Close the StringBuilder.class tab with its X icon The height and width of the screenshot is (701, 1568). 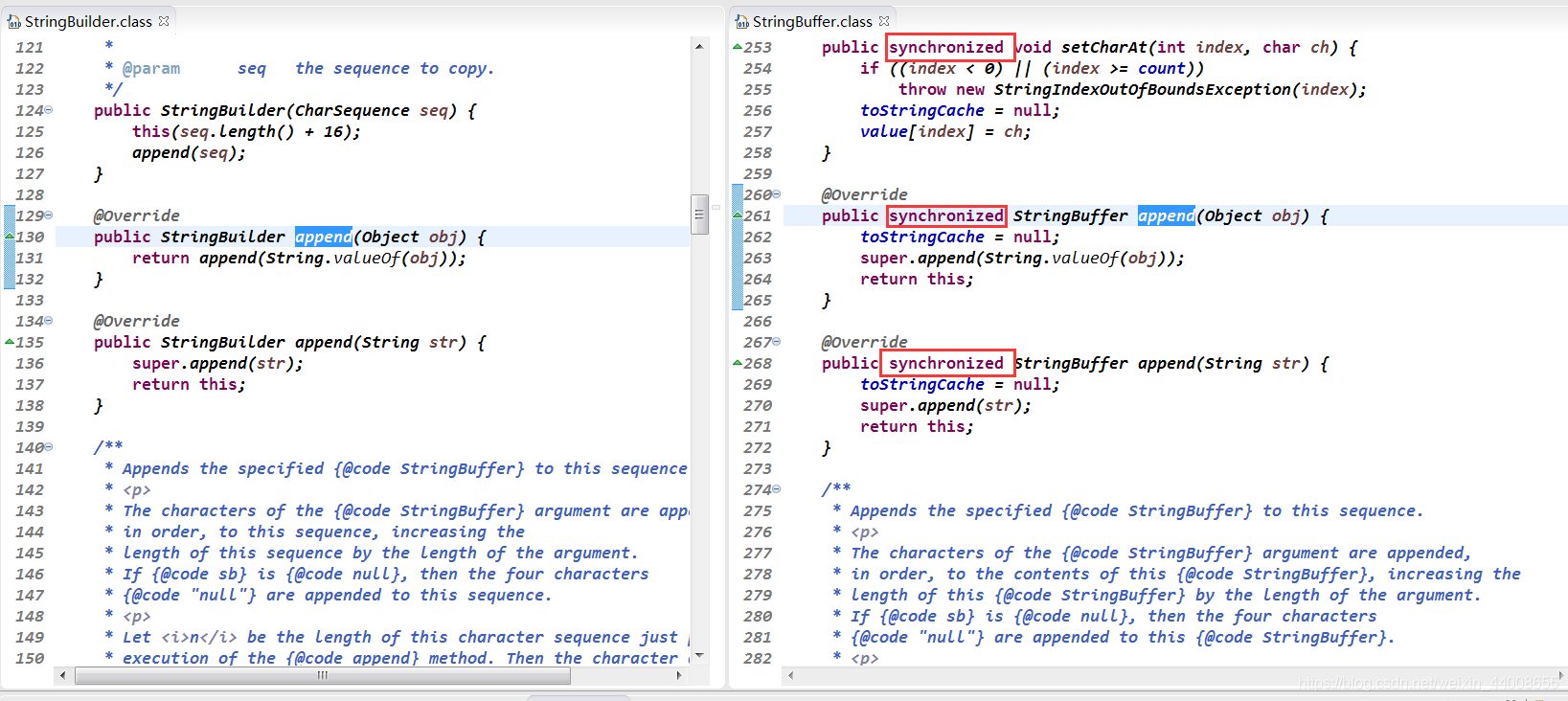point(164,21)
